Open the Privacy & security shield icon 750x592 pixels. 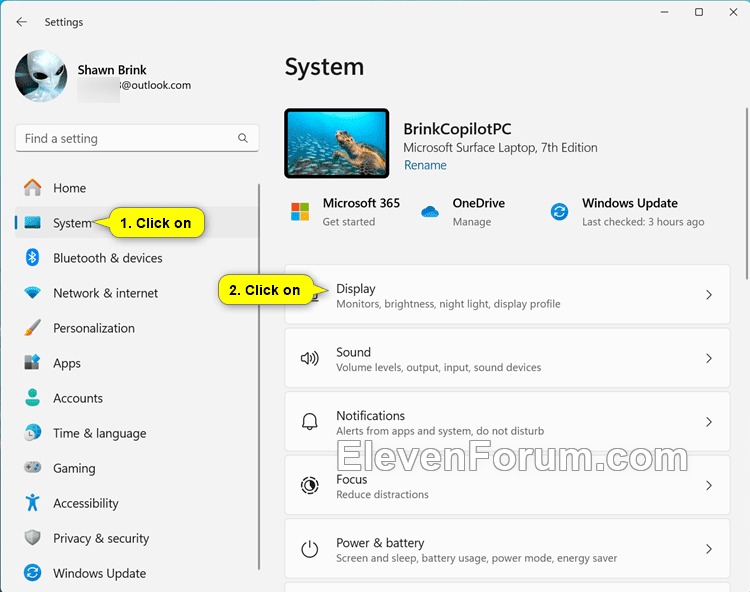(33, 537)
